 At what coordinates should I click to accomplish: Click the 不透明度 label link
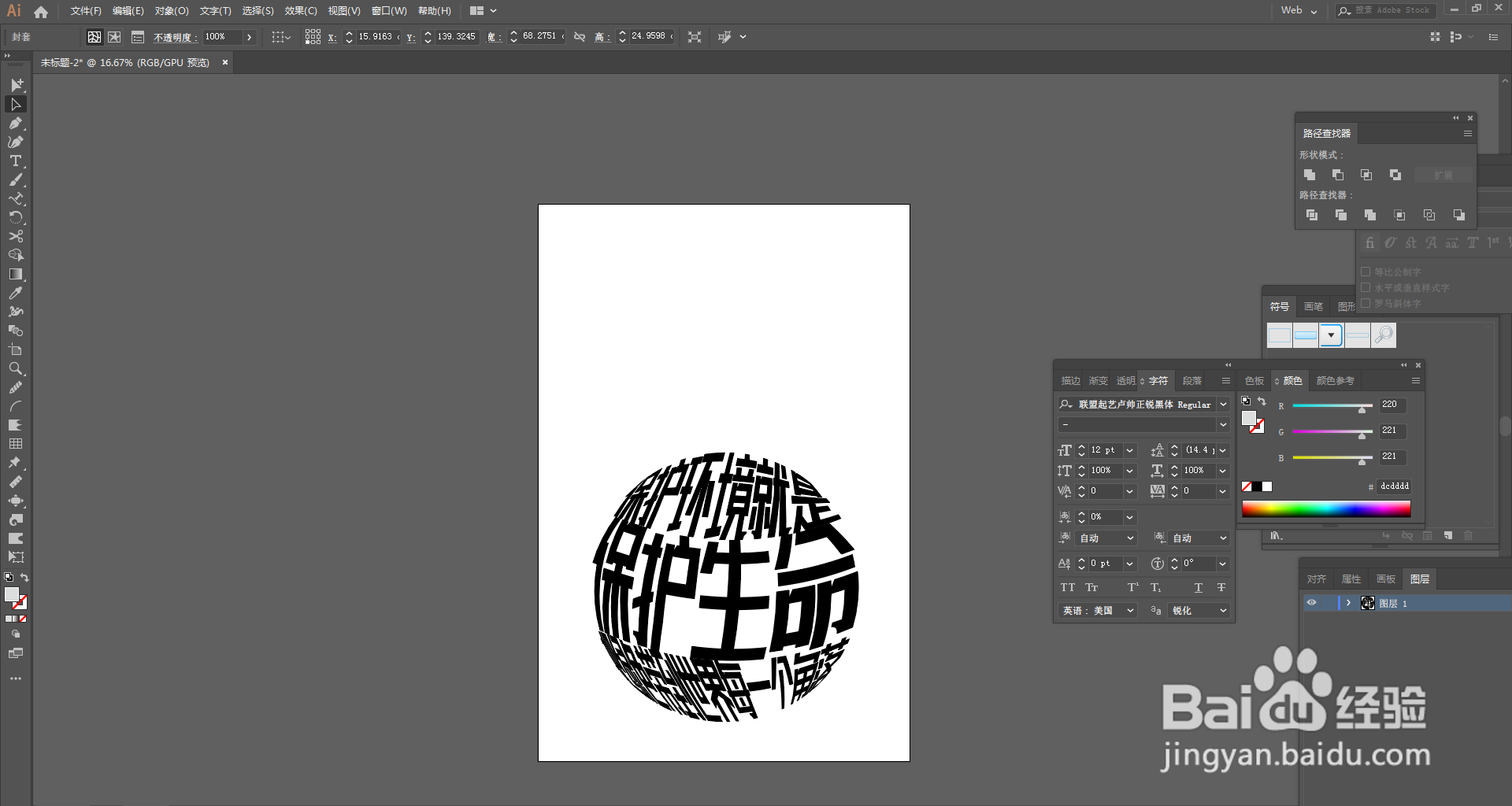(175, 38)
